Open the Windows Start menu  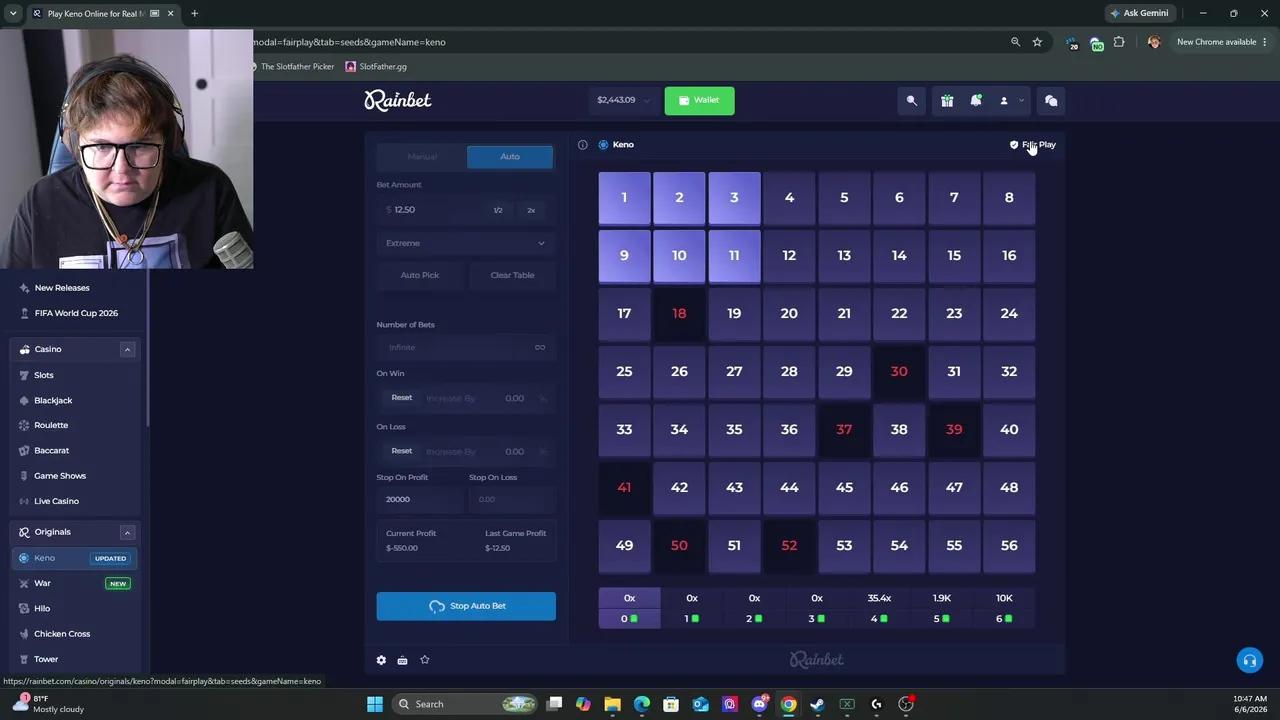coord(375,704)
